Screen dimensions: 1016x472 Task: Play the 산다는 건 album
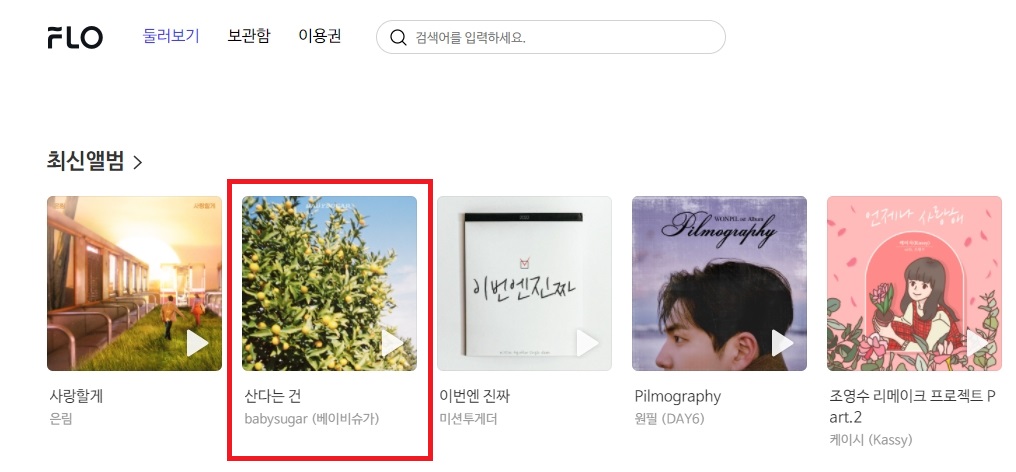[392, 344]
